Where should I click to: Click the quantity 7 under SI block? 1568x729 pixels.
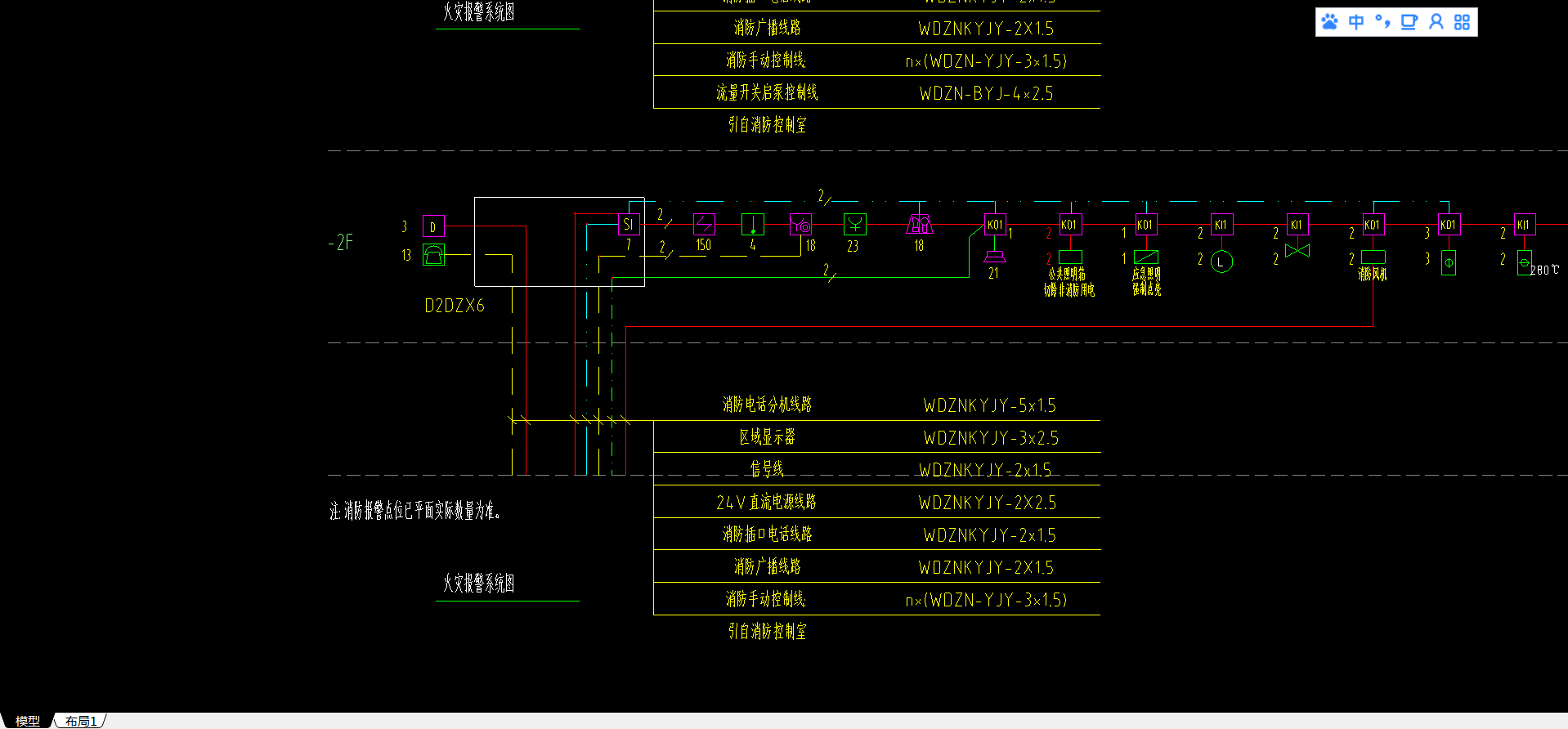click(629, 244)
